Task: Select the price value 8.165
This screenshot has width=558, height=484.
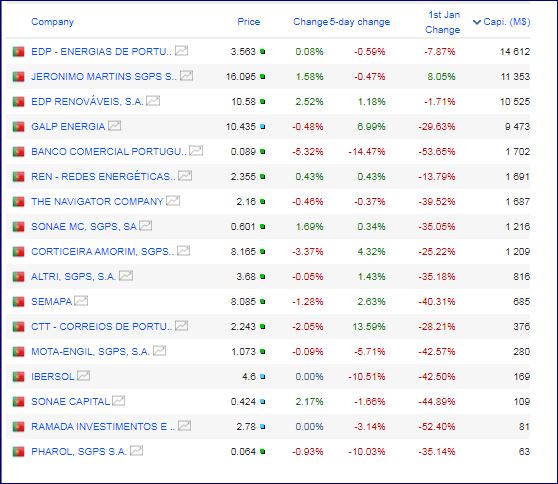Action: click(x=243, y=252)
